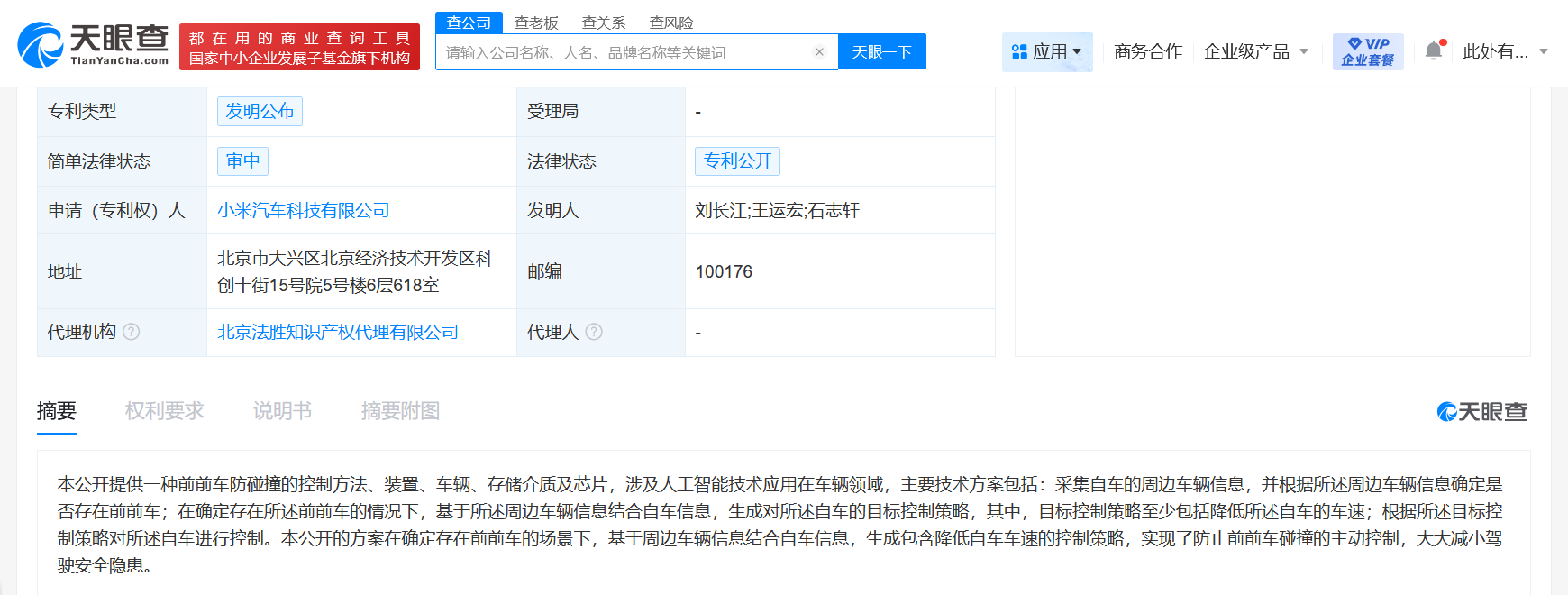
Task: Open 小米汽车科技有限公司 company link
Action: pos(304,210)
